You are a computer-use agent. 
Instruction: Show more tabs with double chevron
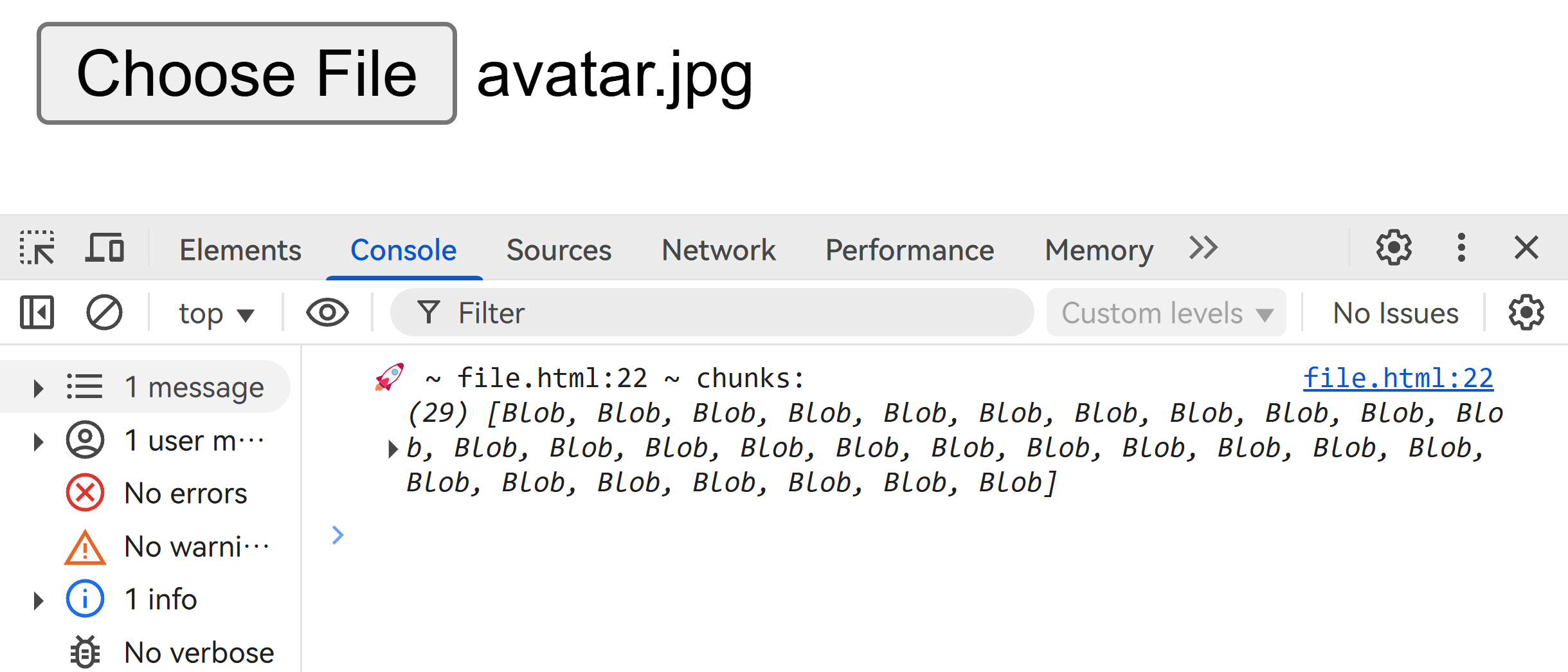point(1203,248)
